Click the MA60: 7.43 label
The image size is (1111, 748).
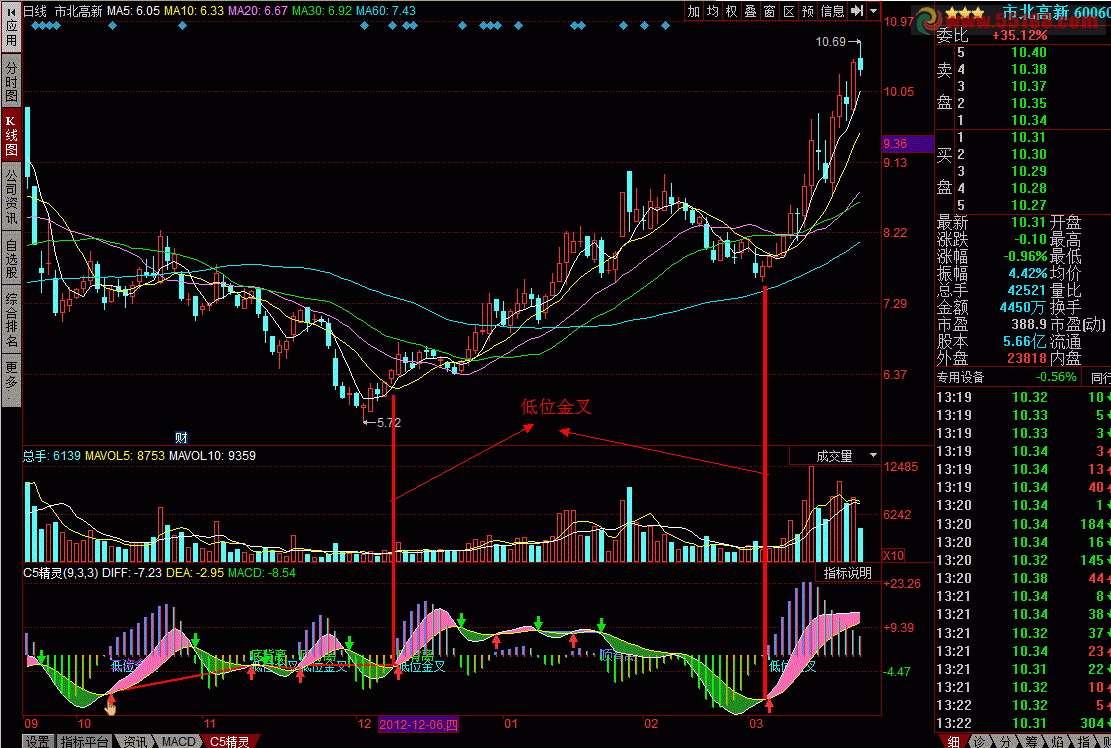[385, 11]
